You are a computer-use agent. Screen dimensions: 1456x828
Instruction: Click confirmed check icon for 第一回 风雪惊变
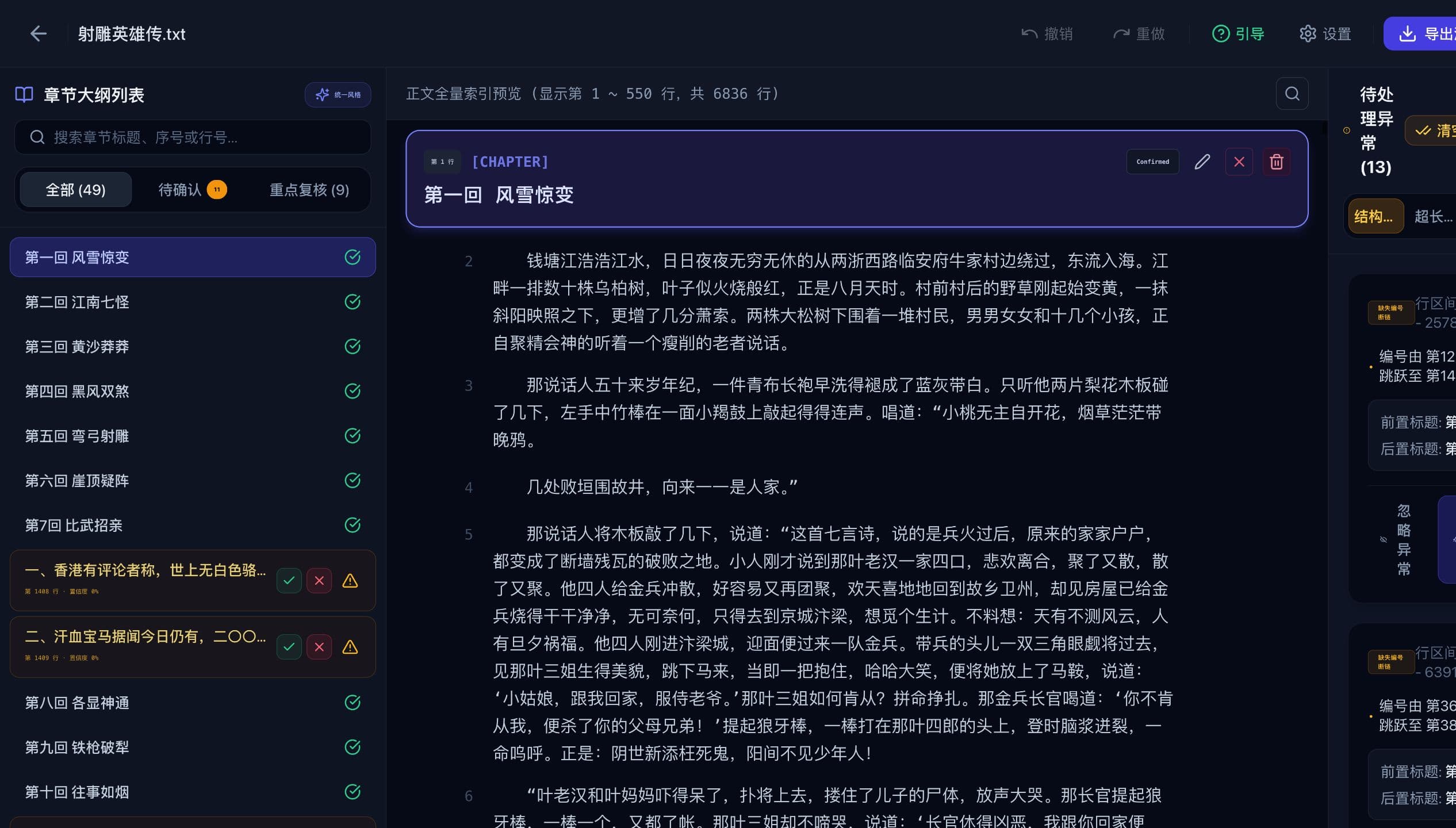pyautogui.click(x=352, y=257)
